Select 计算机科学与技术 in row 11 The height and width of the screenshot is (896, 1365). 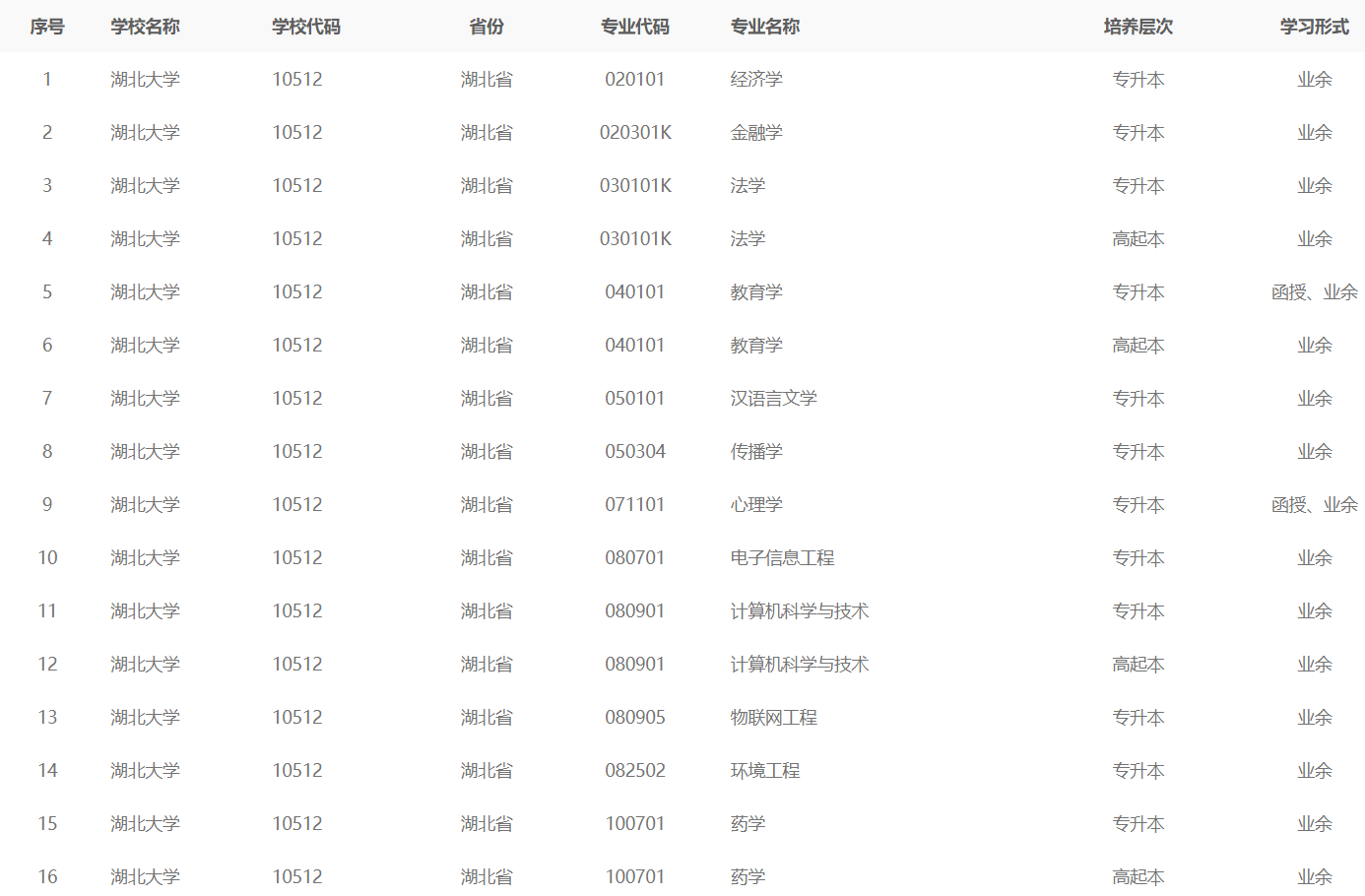800,611
